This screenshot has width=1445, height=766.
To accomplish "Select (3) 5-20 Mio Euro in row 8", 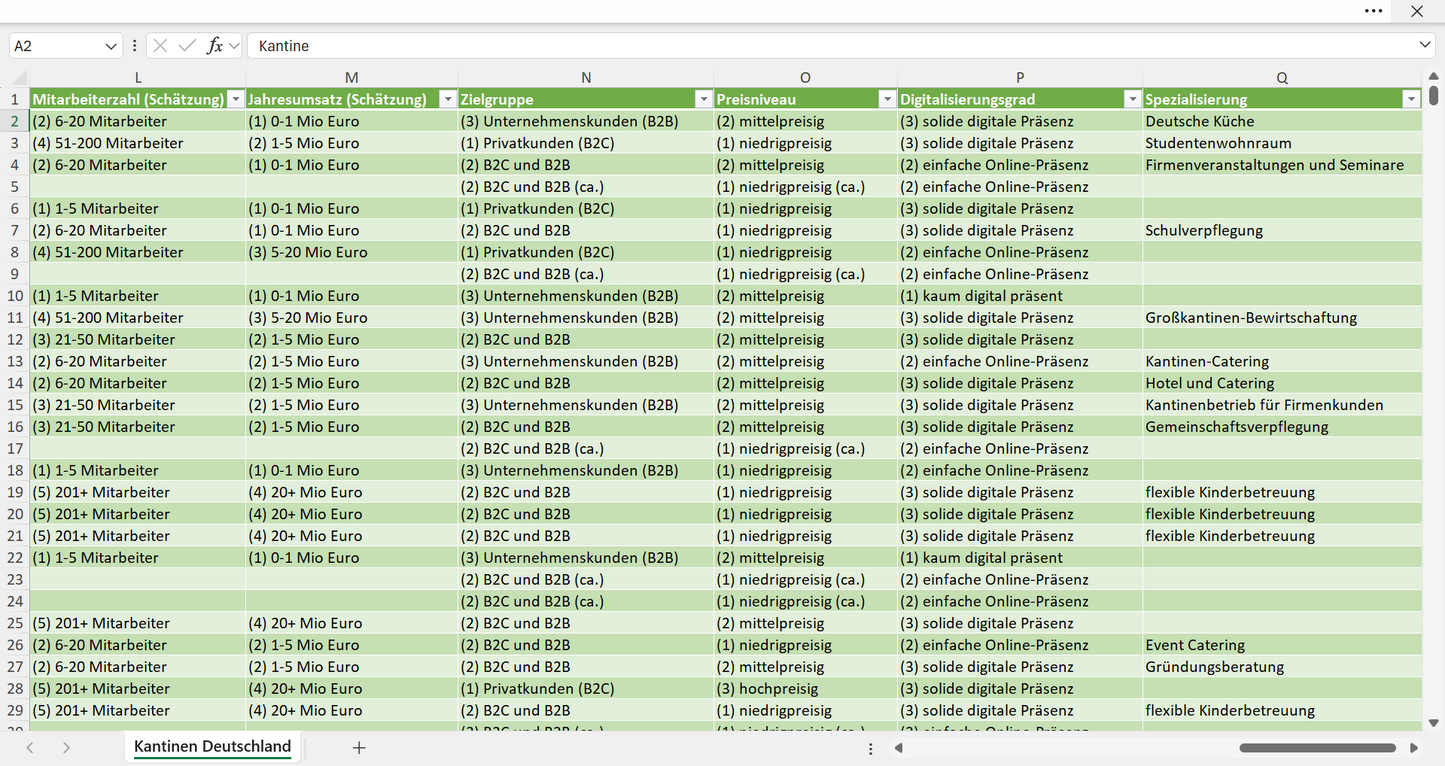I will (352, 252).
